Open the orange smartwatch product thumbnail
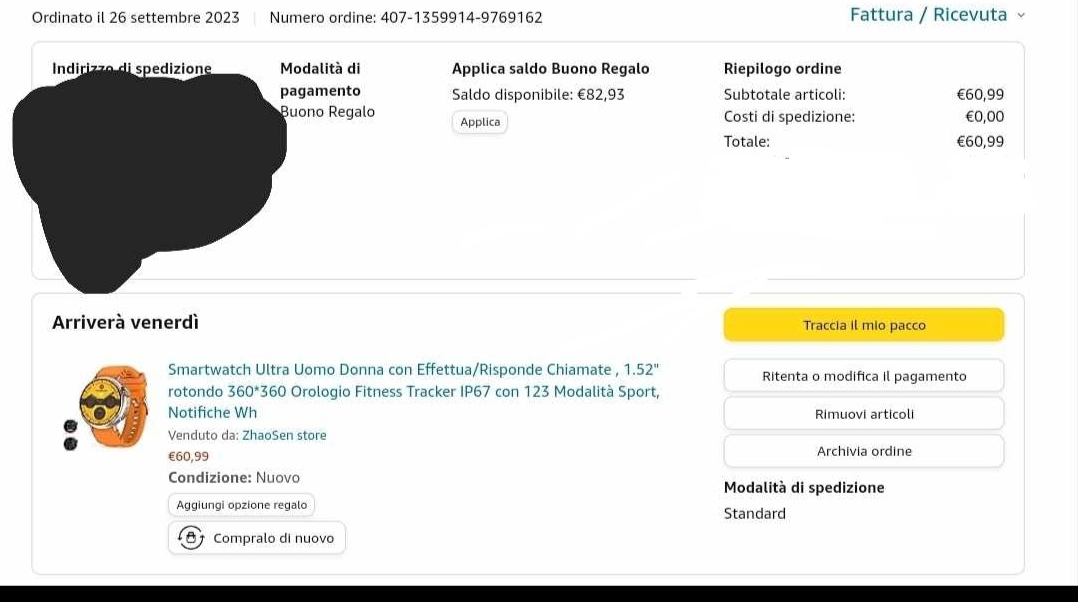The height and width of the screenshot is (602, 1078). 114,407
